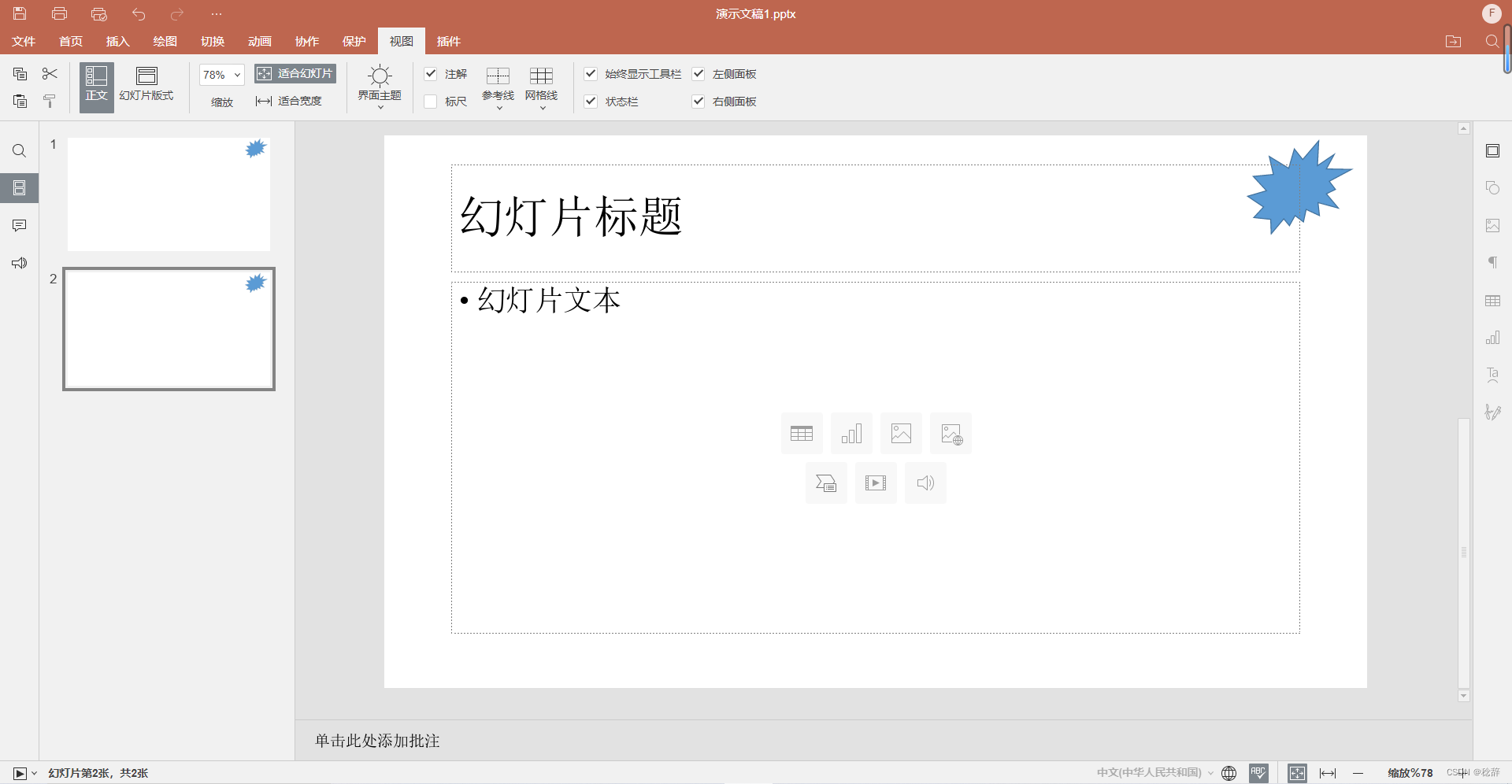The height and width of the screenshot is (784, 1512).
Task: Open slide settings in right sidebar
Action: pos(1492,151)
